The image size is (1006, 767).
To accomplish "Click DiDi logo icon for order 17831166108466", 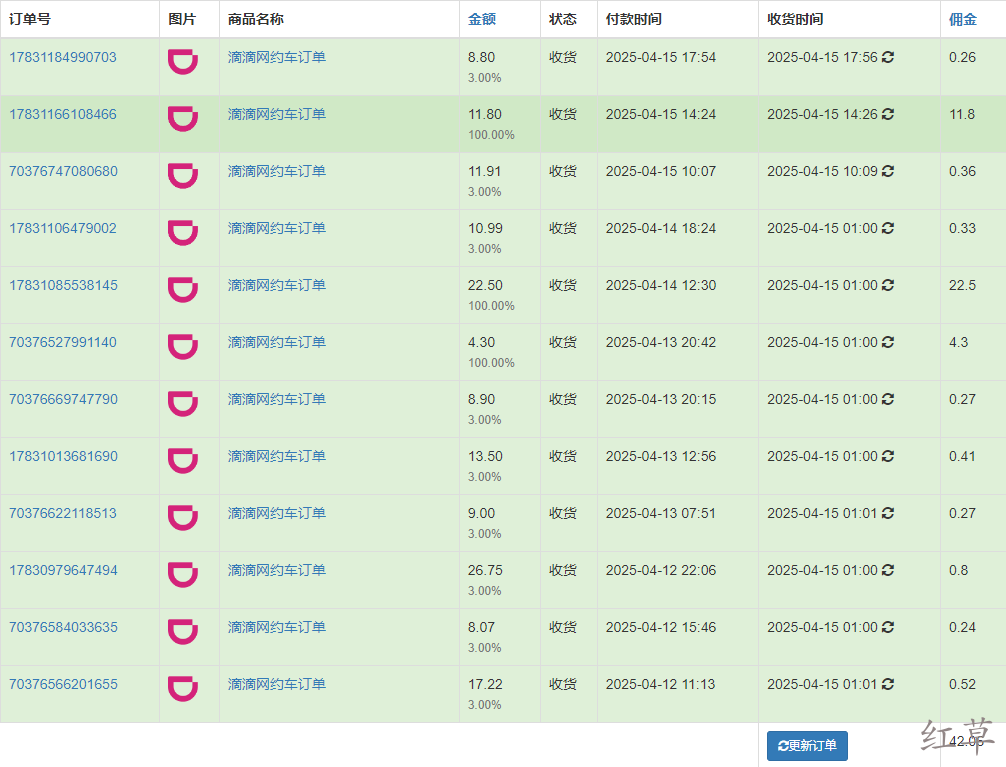I will tap(183, 119).
